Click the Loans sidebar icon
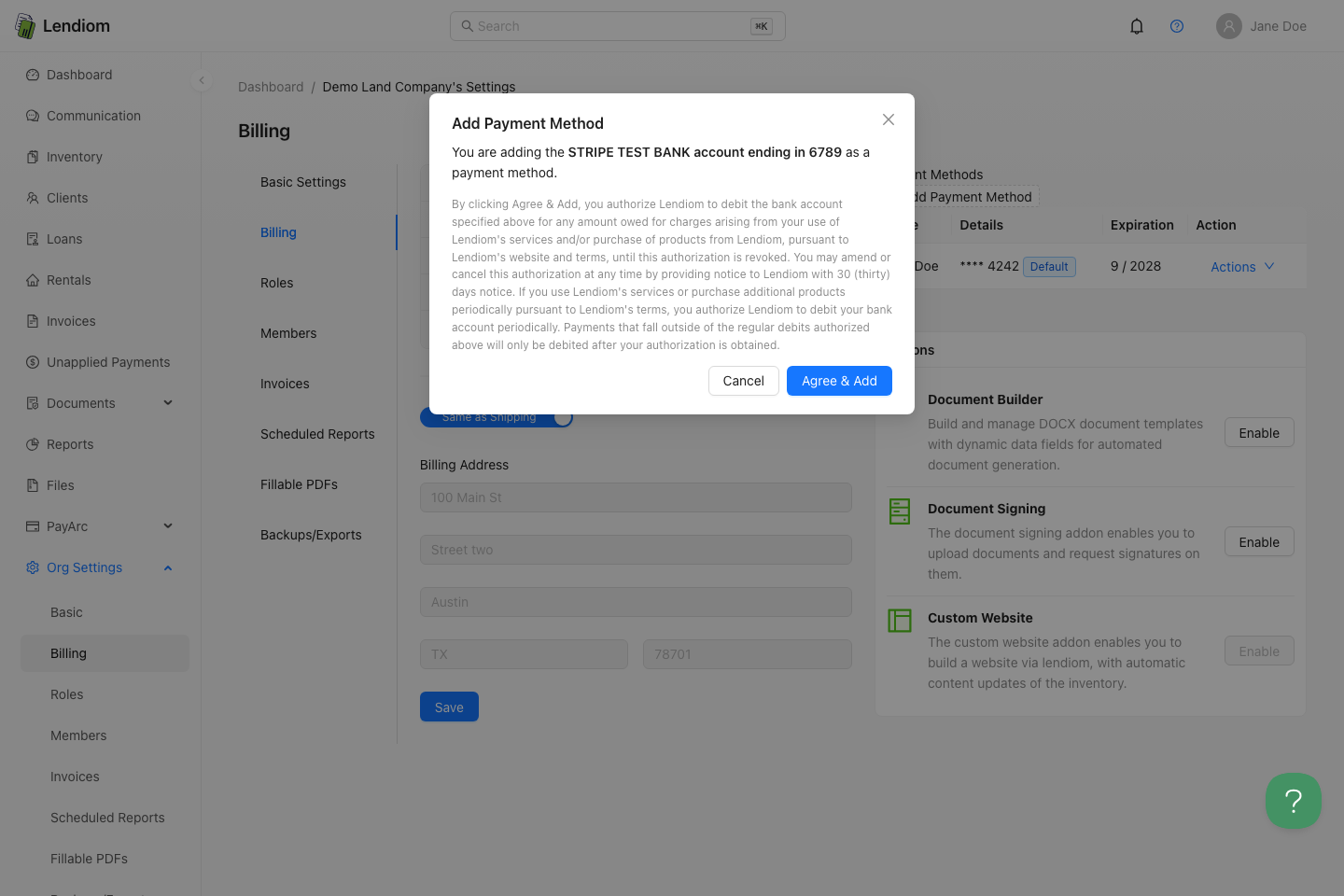1344x896 pixels. coord(33,239)
